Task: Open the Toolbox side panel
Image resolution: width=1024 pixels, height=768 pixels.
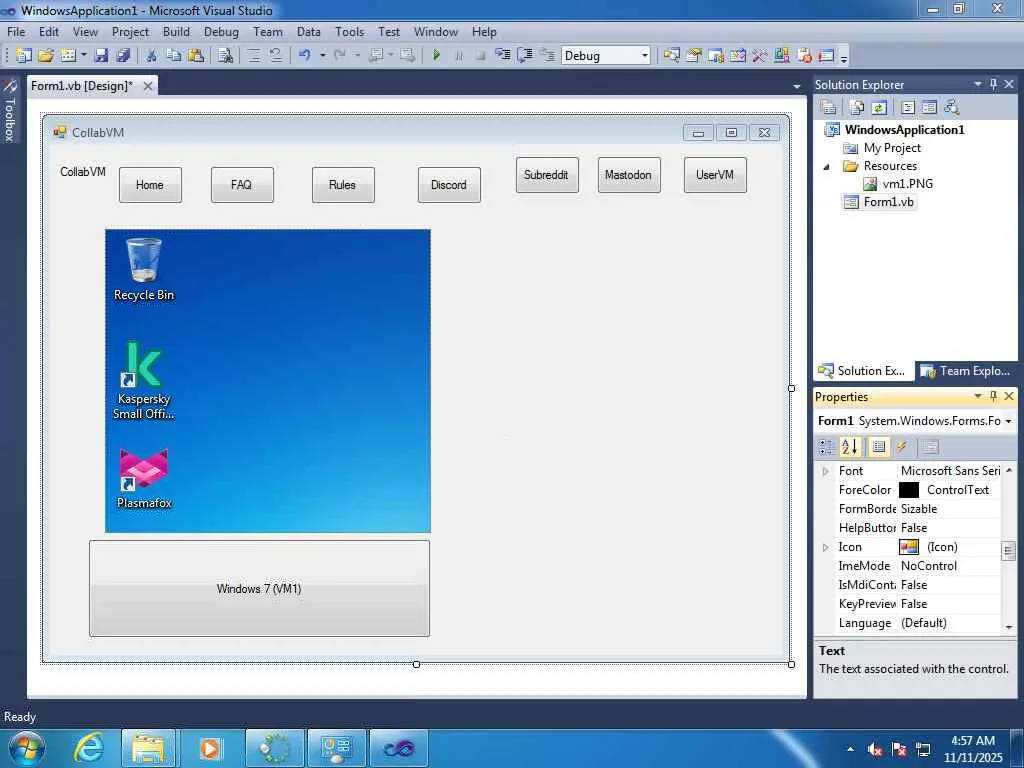Action: pyautogui.click(x=9, y=110)
